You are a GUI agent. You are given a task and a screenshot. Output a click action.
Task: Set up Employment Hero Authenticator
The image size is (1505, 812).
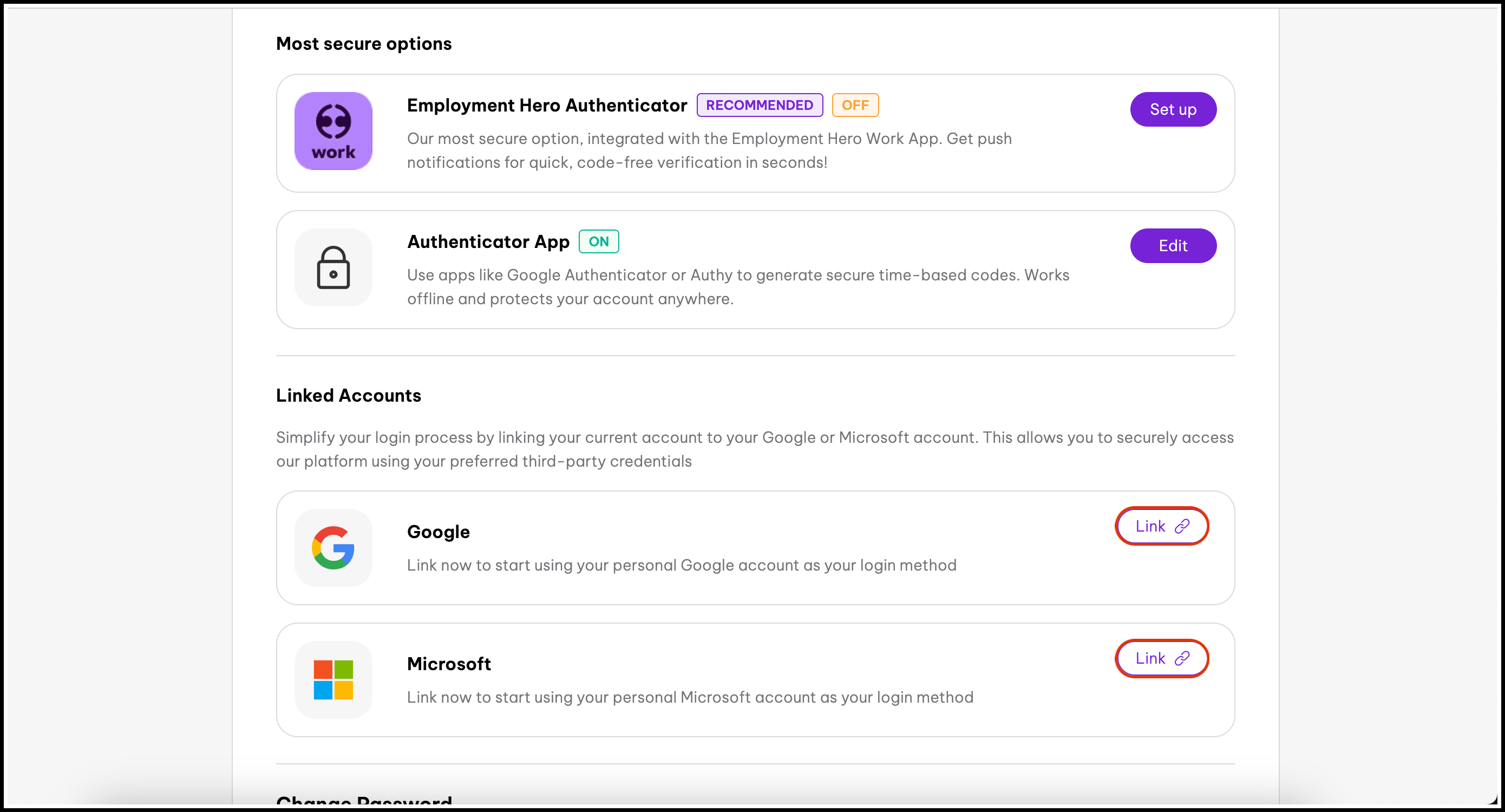1173,109
